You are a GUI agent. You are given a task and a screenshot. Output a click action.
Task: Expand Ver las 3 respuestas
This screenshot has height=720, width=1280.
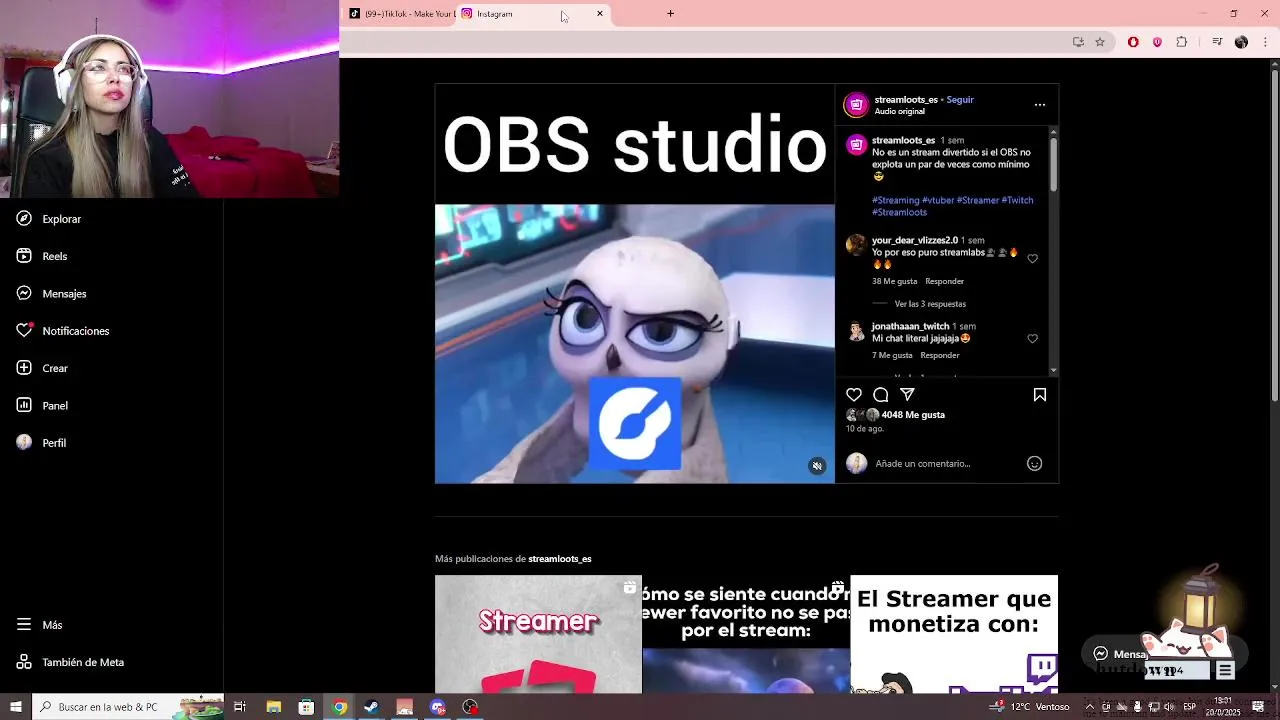click(x=930, y=304)
